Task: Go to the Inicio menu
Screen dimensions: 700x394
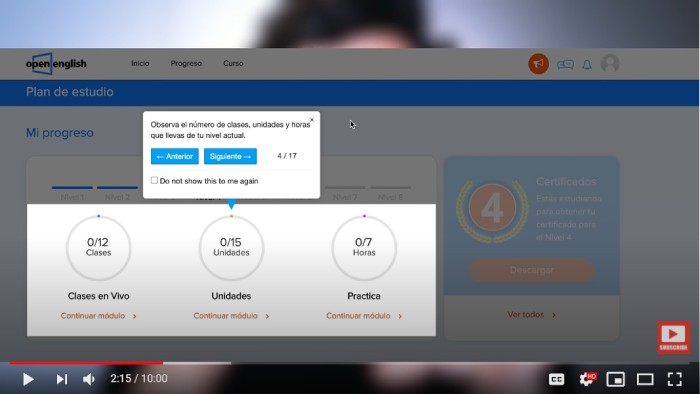Action: (x=140, y=63)
